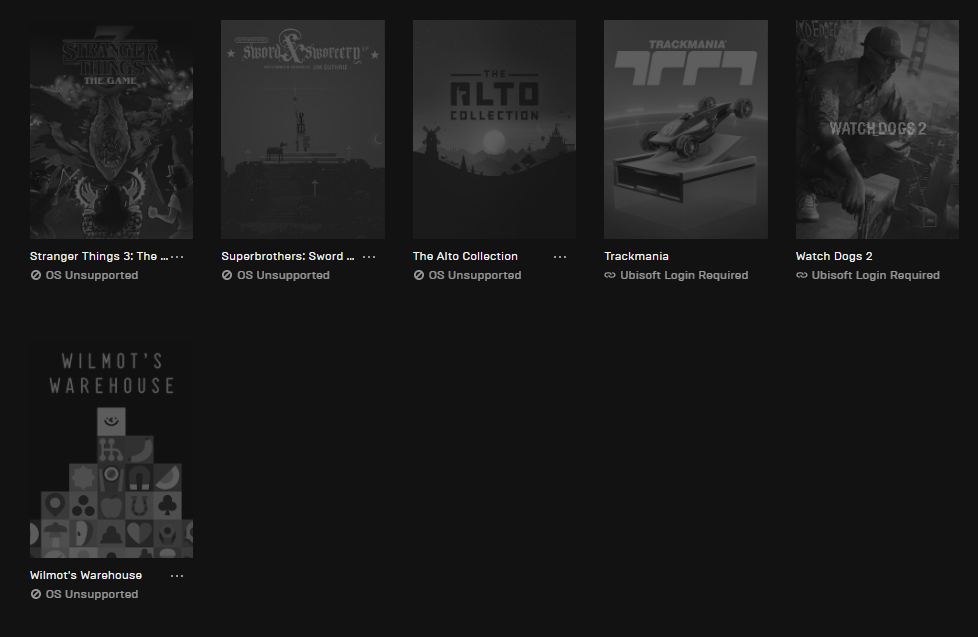Click the link icon under Trackmania
Screen dimensions: 978x637
coord(610,275)
